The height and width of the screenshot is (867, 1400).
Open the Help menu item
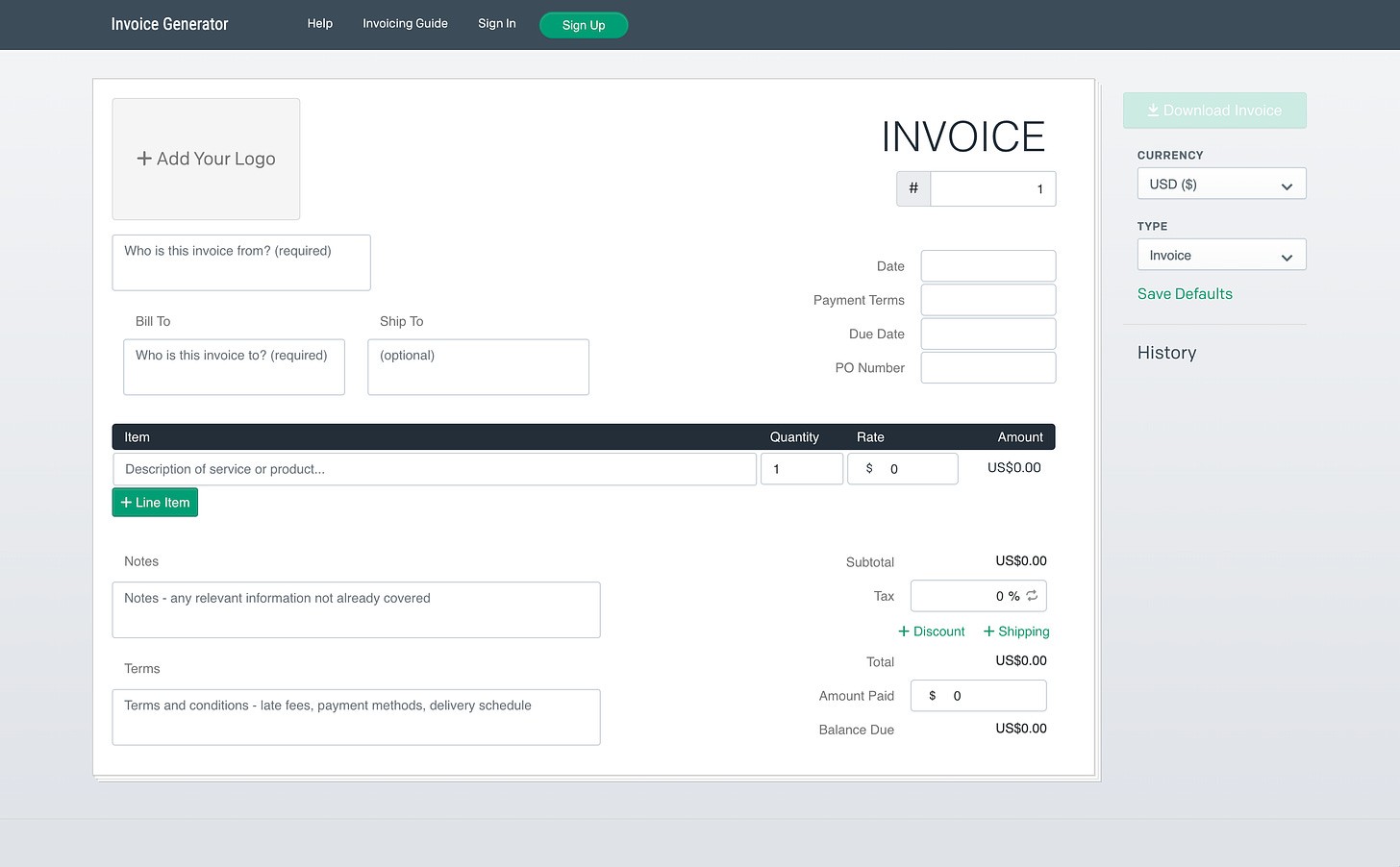(320, 24)
